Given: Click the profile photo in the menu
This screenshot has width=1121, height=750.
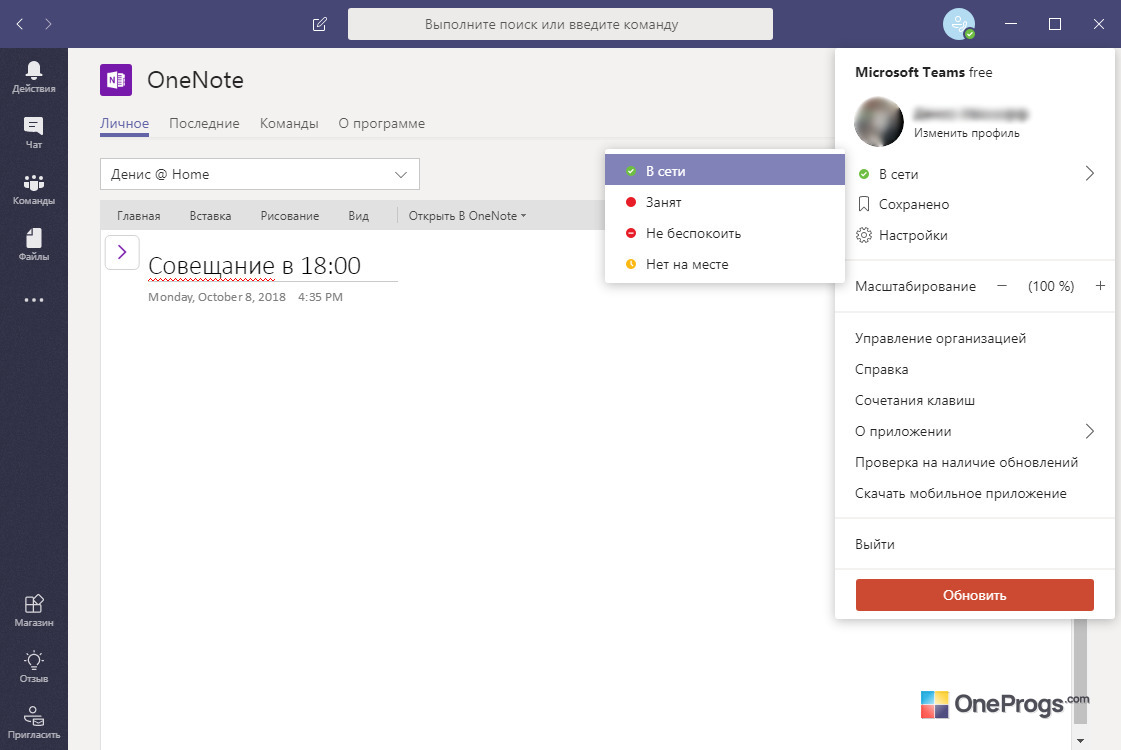Looking at the screenshot, I should (879, 122).
